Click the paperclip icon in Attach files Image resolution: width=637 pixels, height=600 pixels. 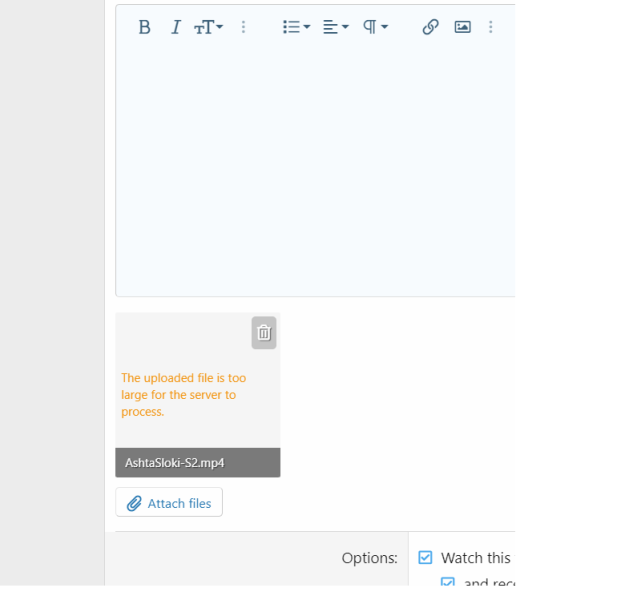134,503
